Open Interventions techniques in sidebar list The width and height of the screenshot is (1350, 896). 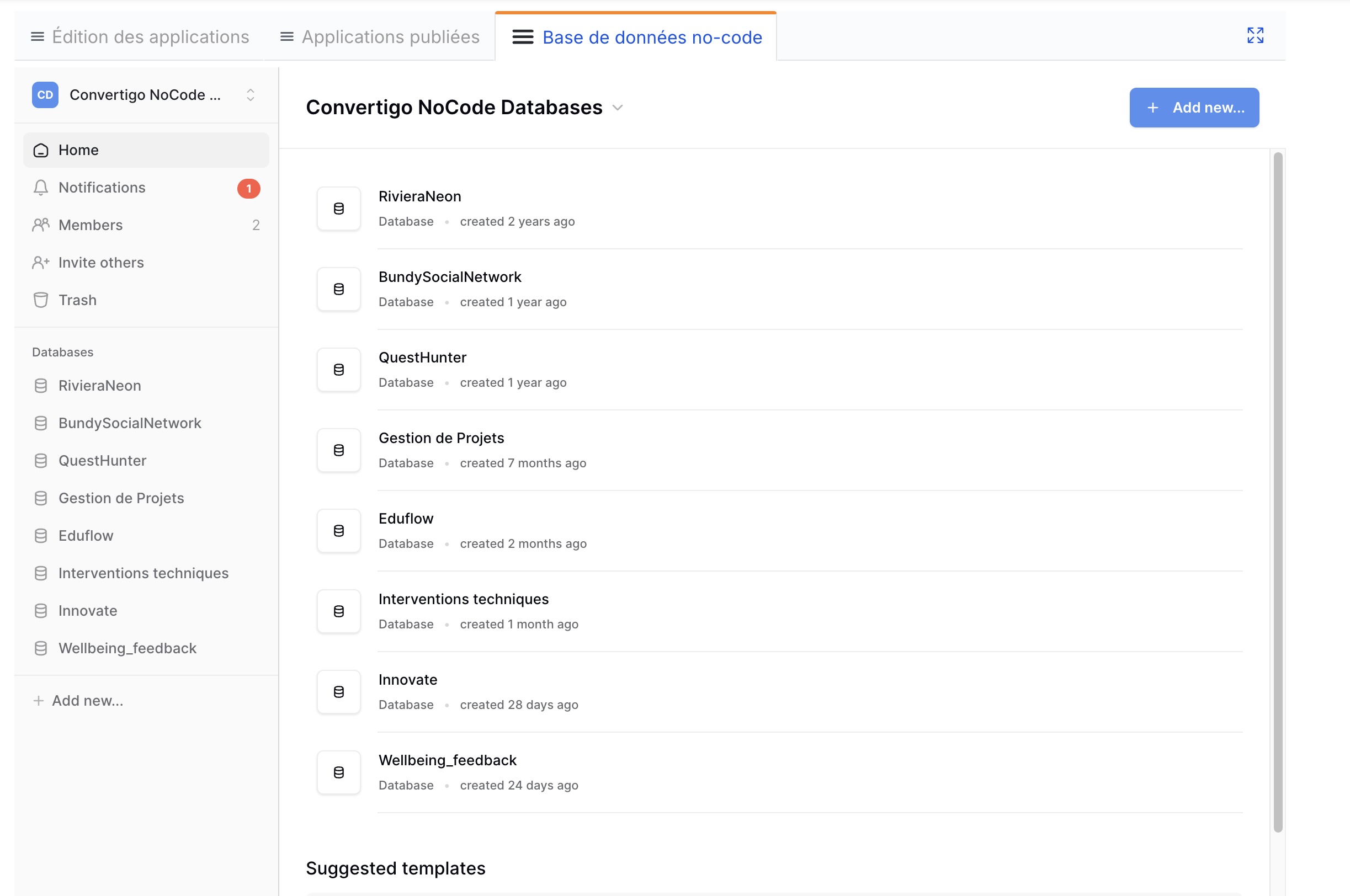click(146, 573)
